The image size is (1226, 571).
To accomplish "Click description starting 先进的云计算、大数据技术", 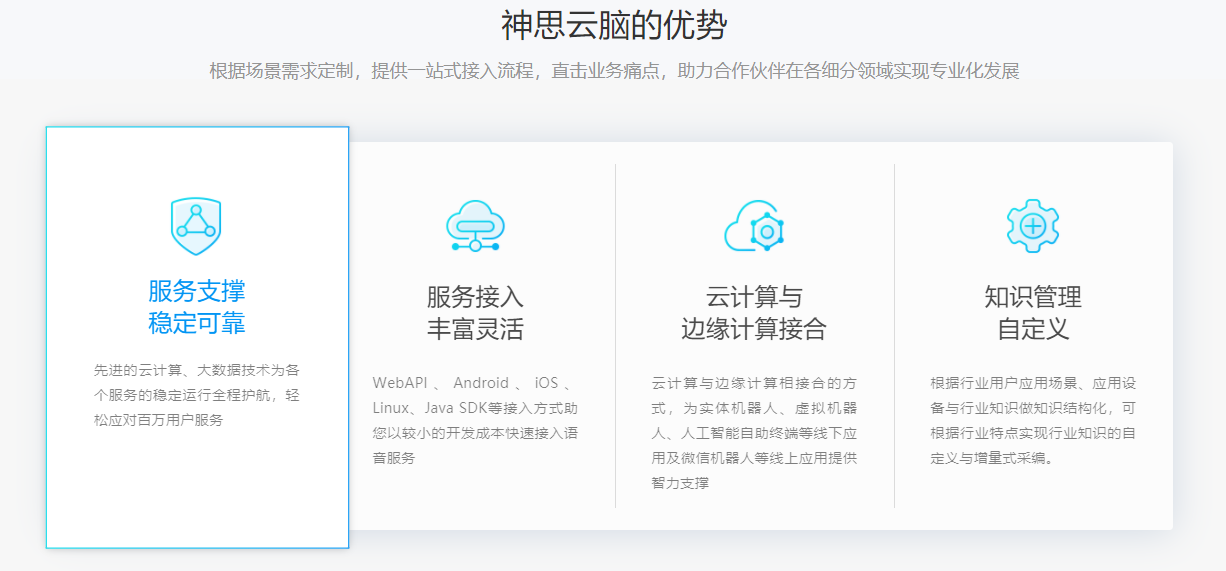I will [197, 395].
